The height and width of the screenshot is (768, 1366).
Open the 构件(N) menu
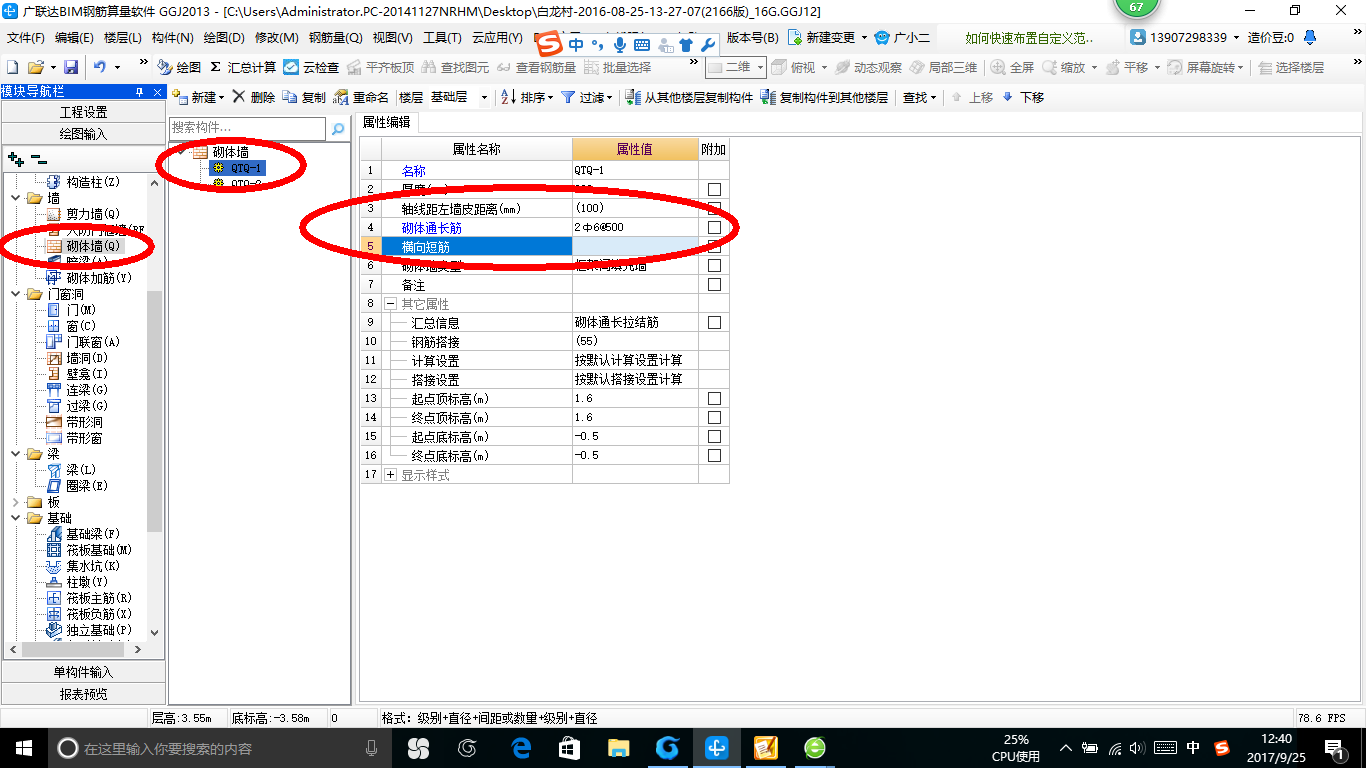[172, 37]
